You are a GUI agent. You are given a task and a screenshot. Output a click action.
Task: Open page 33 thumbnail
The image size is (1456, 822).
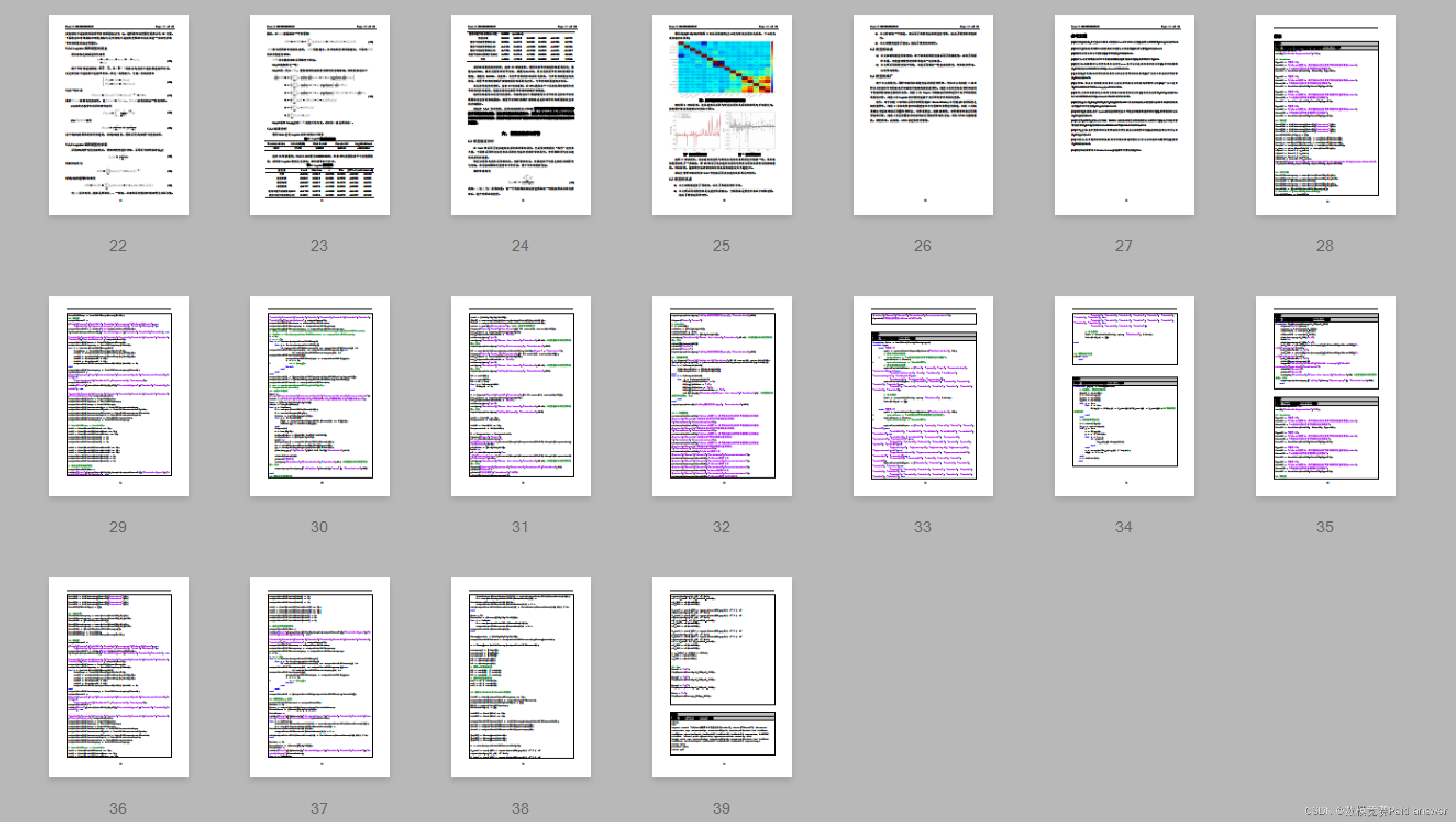pos(923,396)
